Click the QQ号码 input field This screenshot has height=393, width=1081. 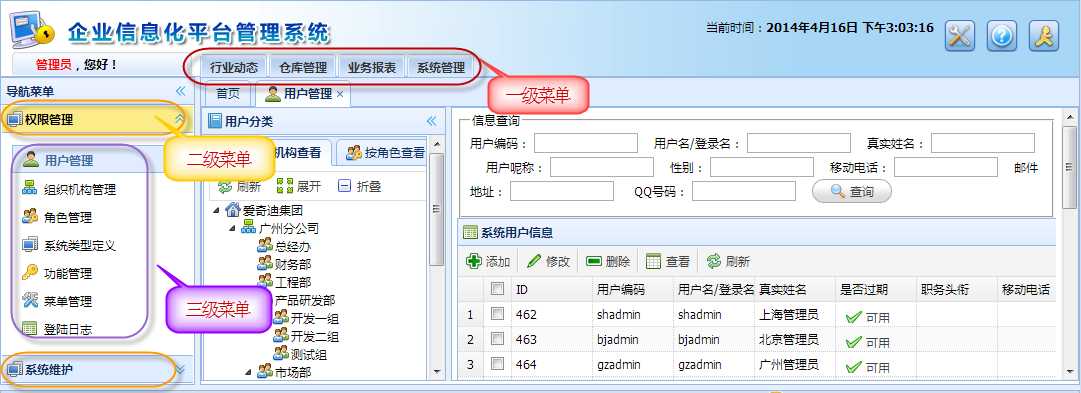(744, 191)
